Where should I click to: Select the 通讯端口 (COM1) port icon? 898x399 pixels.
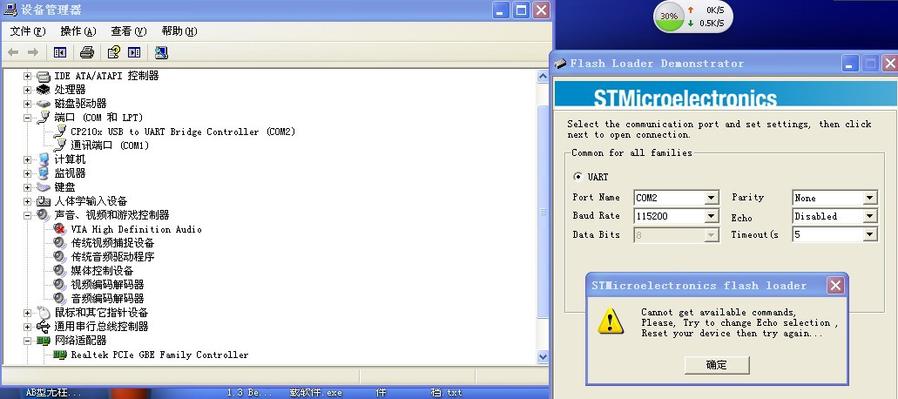click(x=60, y=146)
